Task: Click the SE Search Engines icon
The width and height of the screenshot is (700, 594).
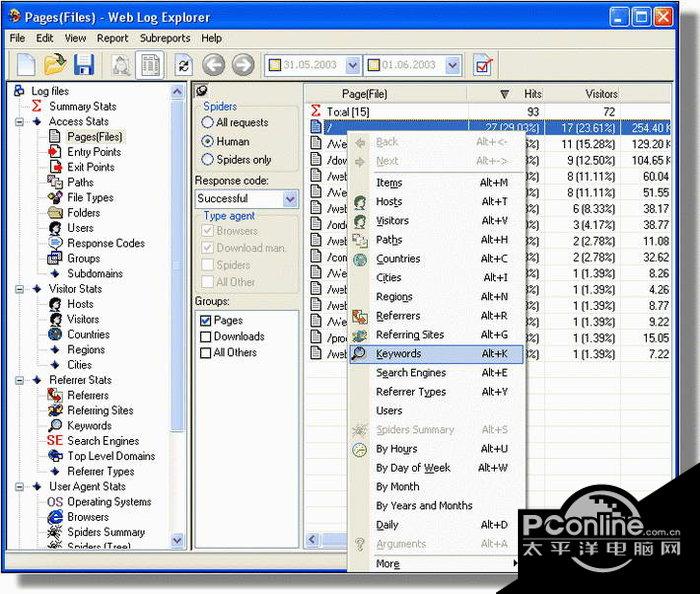Action: click(x=54, y=440)
